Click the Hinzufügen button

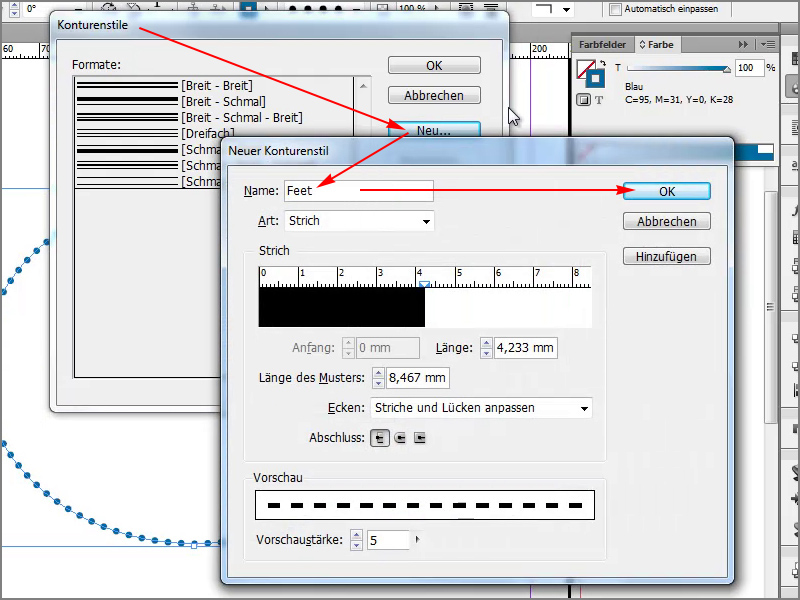coord(667,256)
